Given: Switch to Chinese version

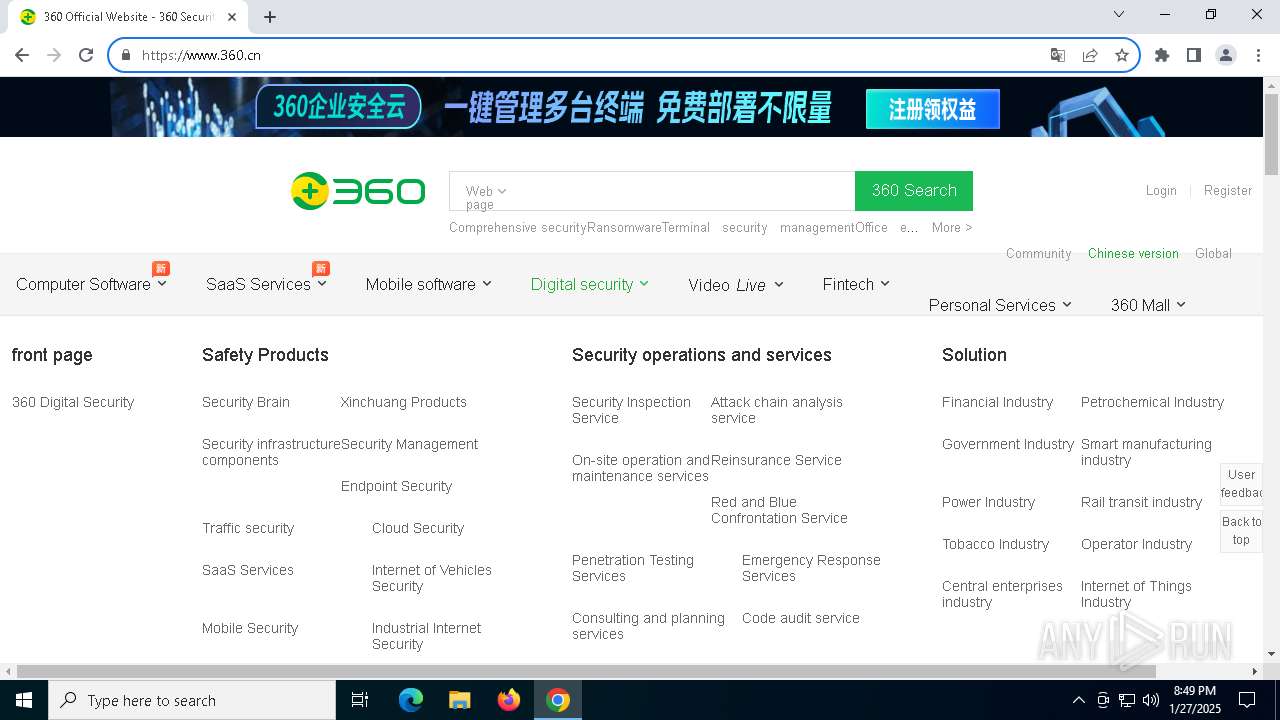Looking at the screenshot, I should (1133, 253).
